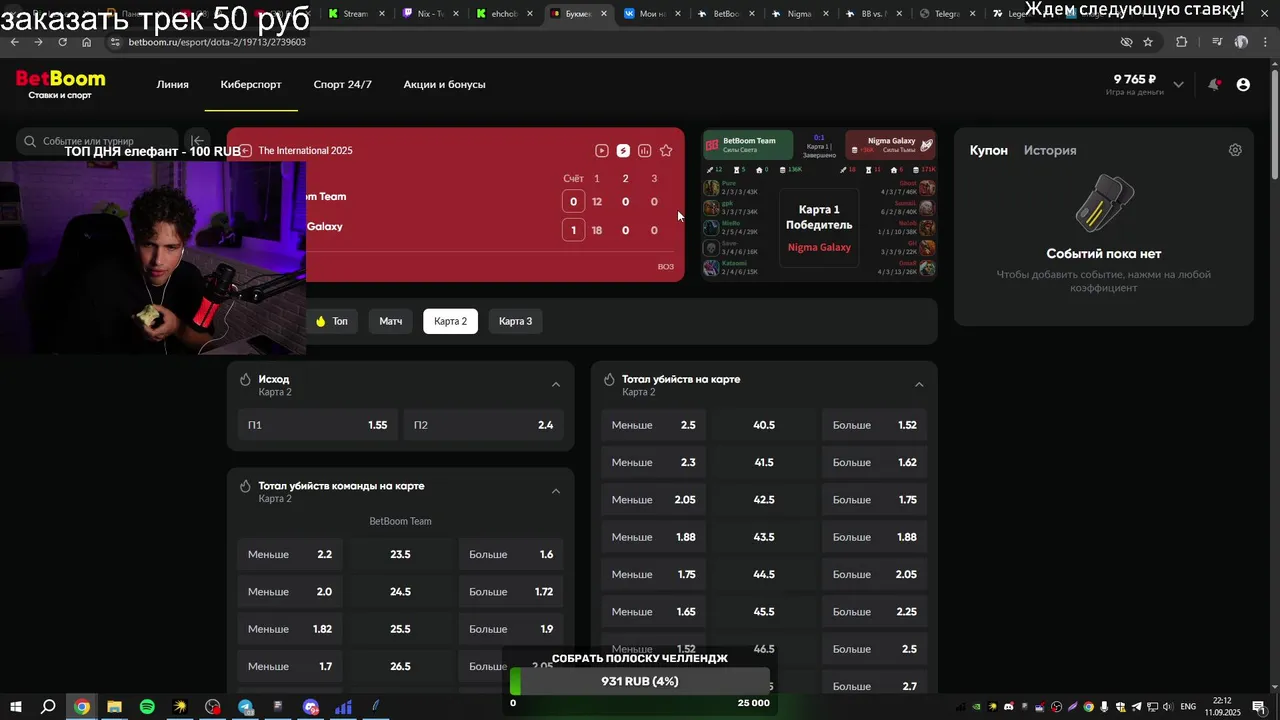Bet on П1 at 1.55

coord(317,425)
